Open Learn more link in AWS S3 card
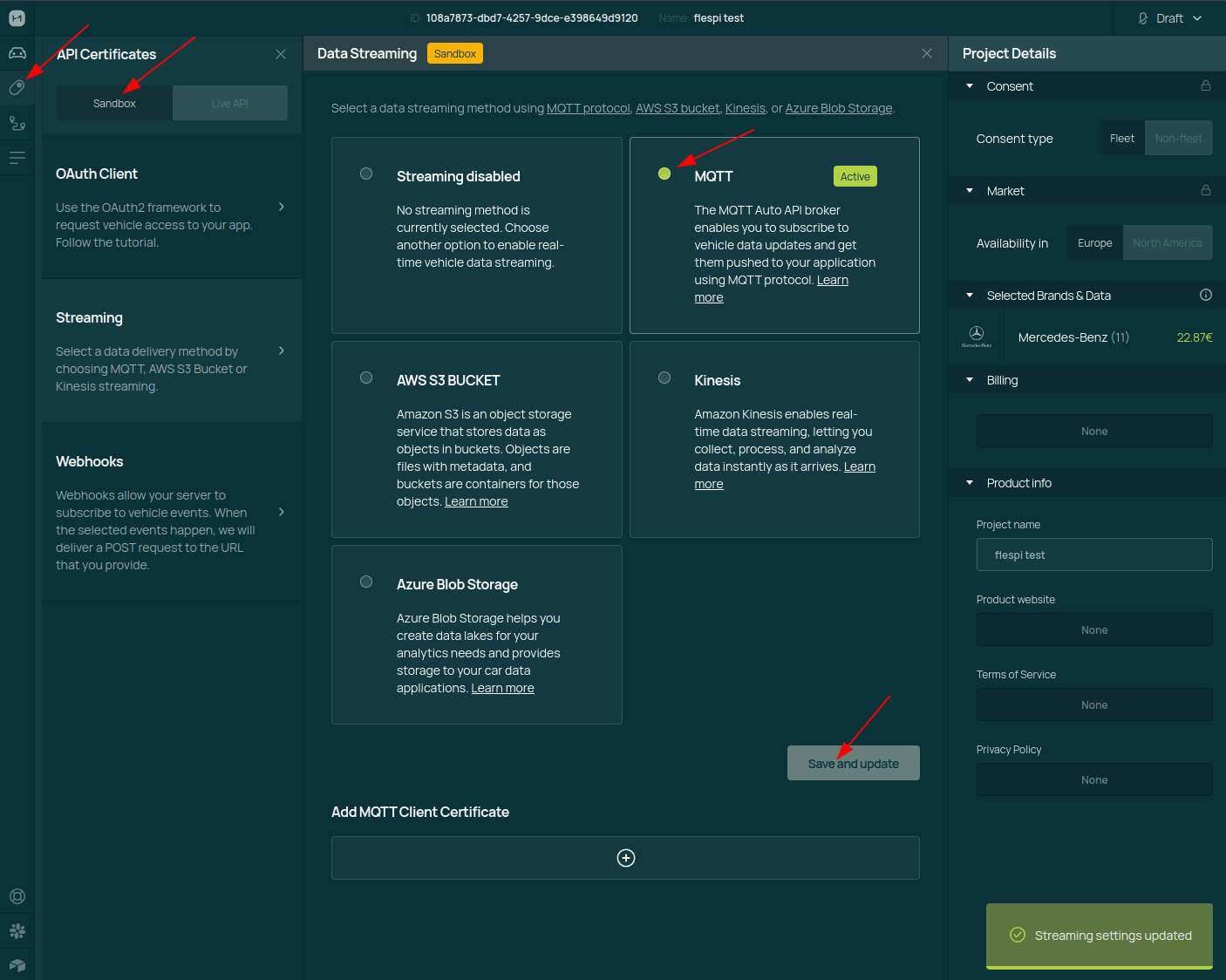 point(476,501)
